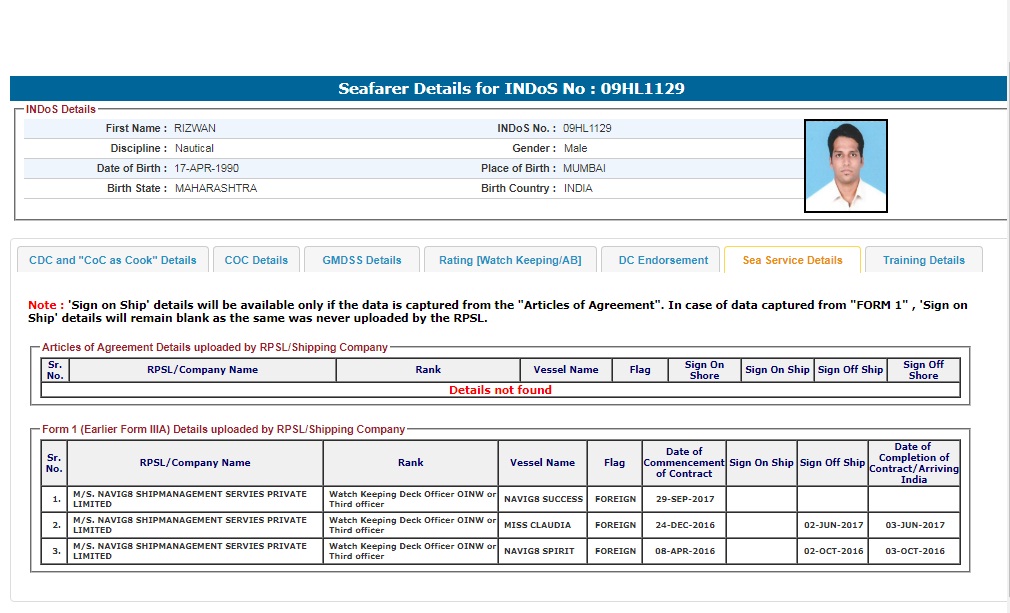Click the 29-SEP-2017 commencement date
This screenshot has width=1010, height=613.
[684, 499]
